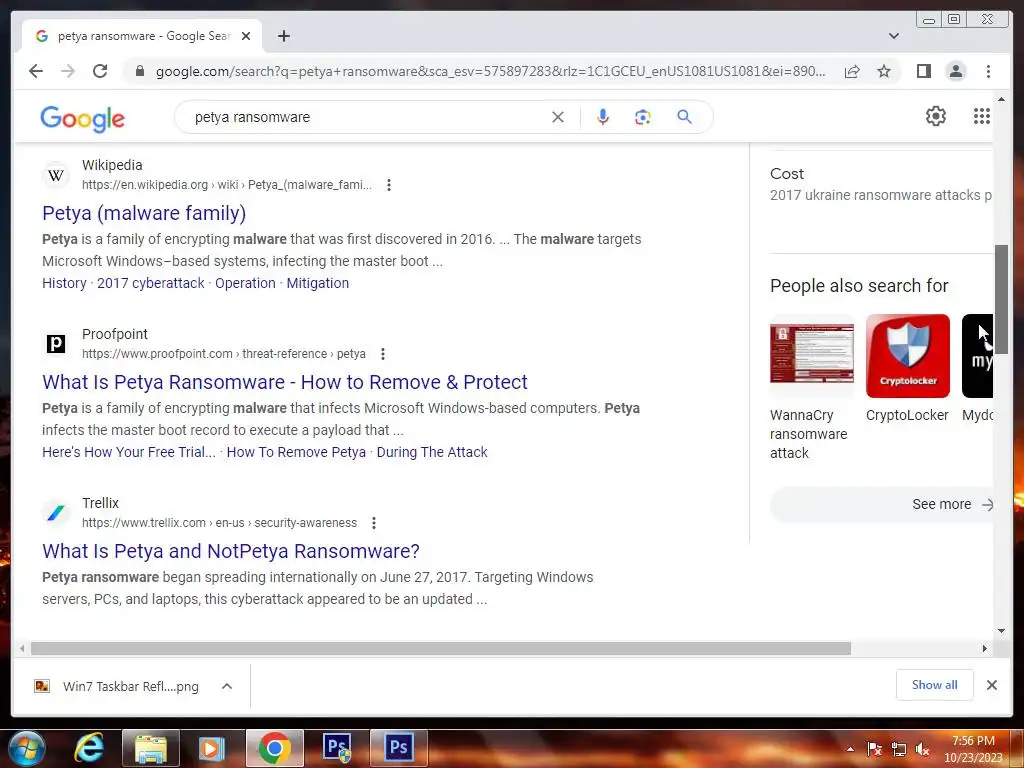
Task: Open more options for Wikipedia result
Action: [x=389, y=185]
